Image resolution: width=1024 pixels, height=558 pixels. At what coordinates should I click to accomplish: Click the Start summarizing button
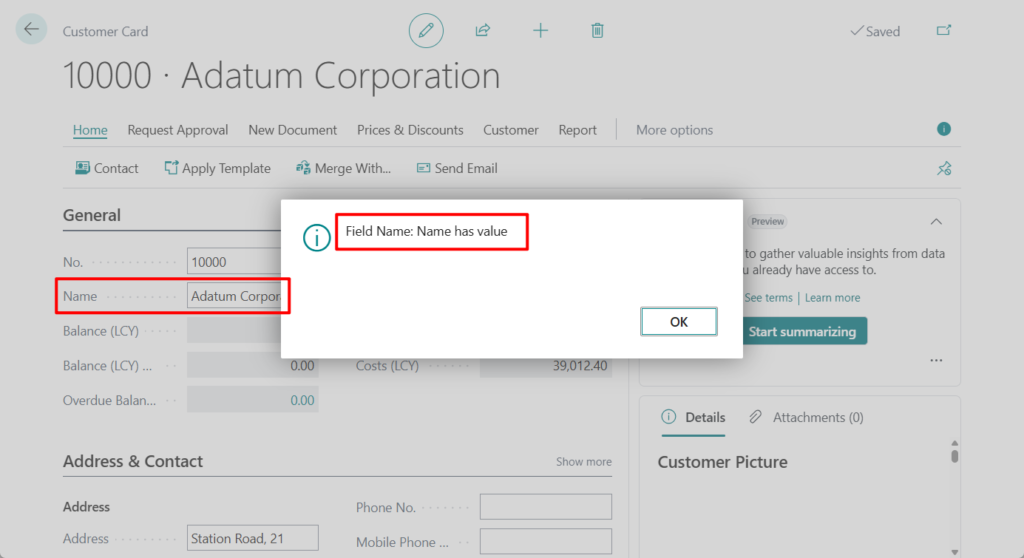pos(801,331)
